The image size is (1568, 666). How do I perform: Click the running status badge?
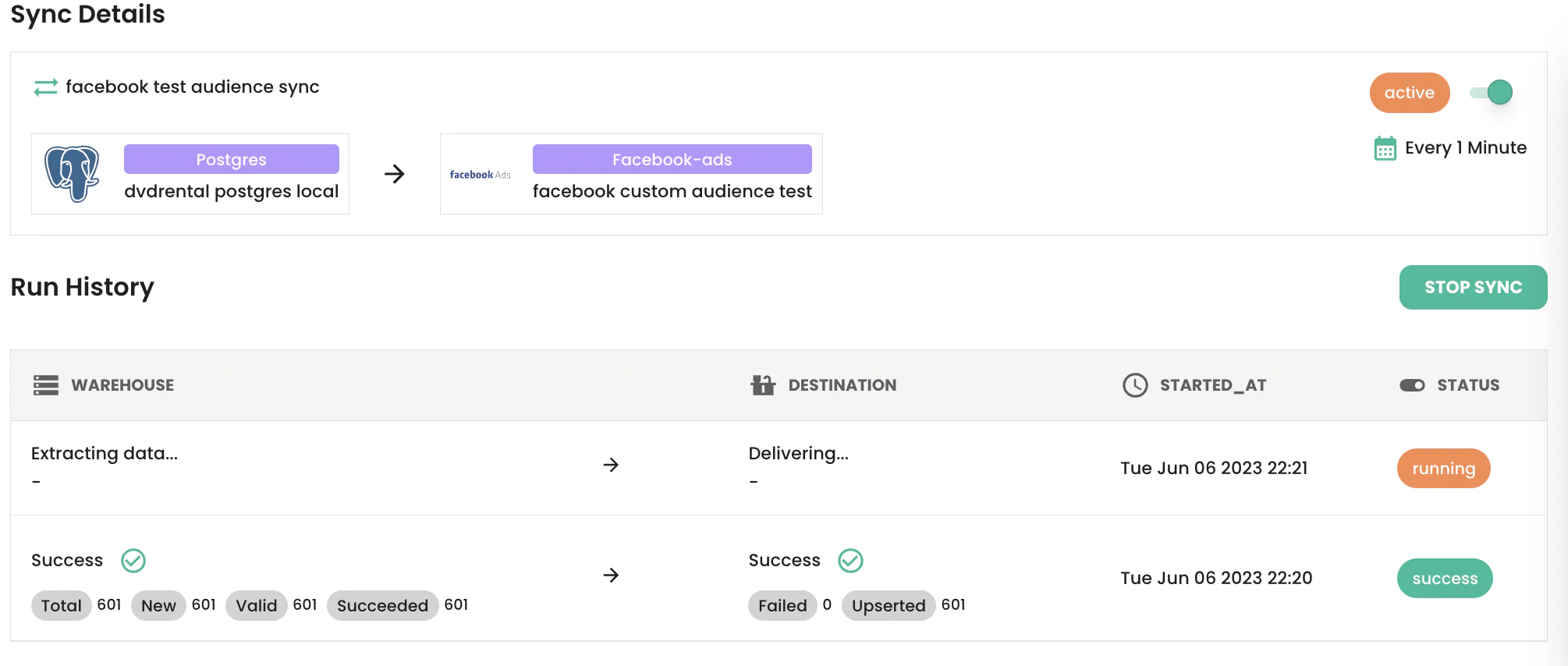[x=1443, y=468]
